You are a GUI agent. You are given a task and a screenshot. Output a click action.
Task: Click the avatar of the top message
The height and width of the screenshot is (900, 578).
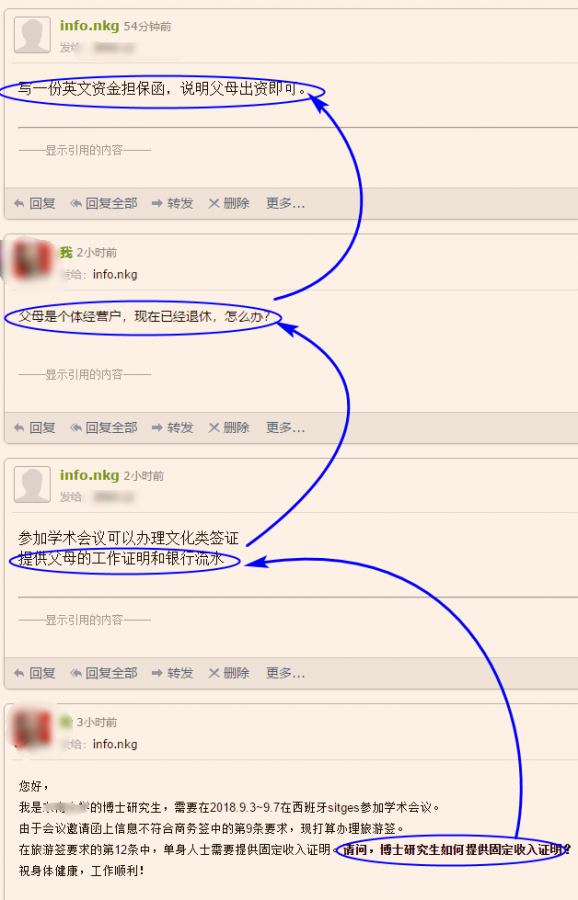coord(32,35)
